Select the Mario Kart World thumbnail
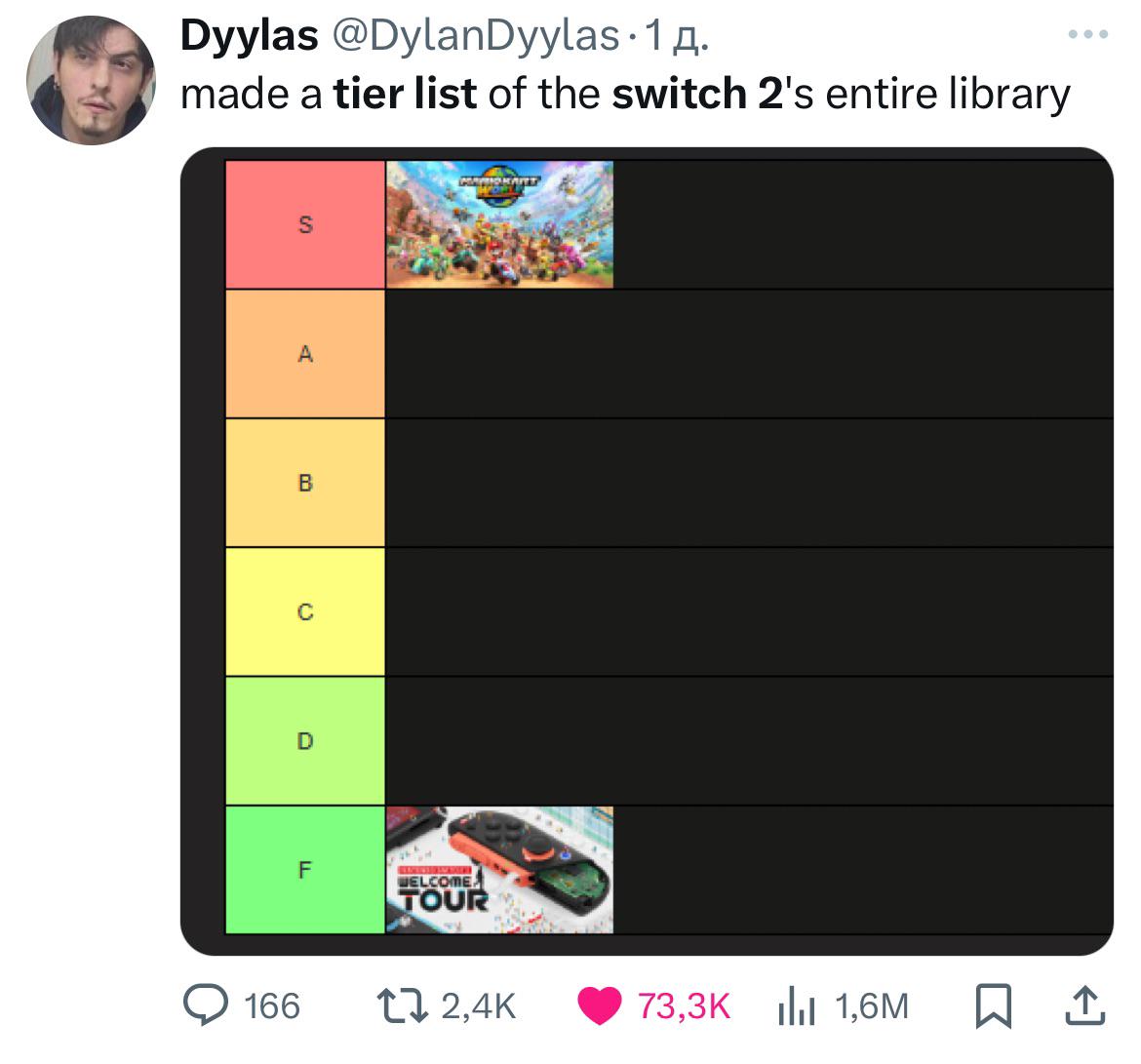Image resolution: width=1141 pixels, height=1064 pixels. [x=500, y=224]
